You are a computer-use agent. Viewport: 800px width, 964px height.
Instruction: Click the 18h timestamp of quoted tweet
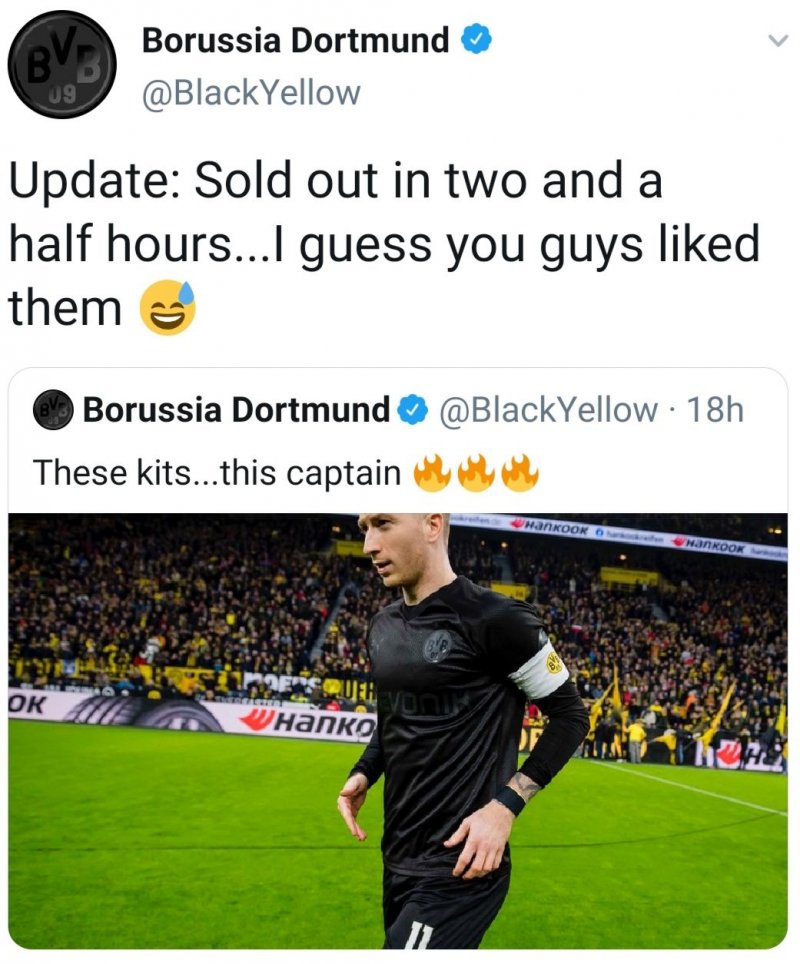click(715, 410)
